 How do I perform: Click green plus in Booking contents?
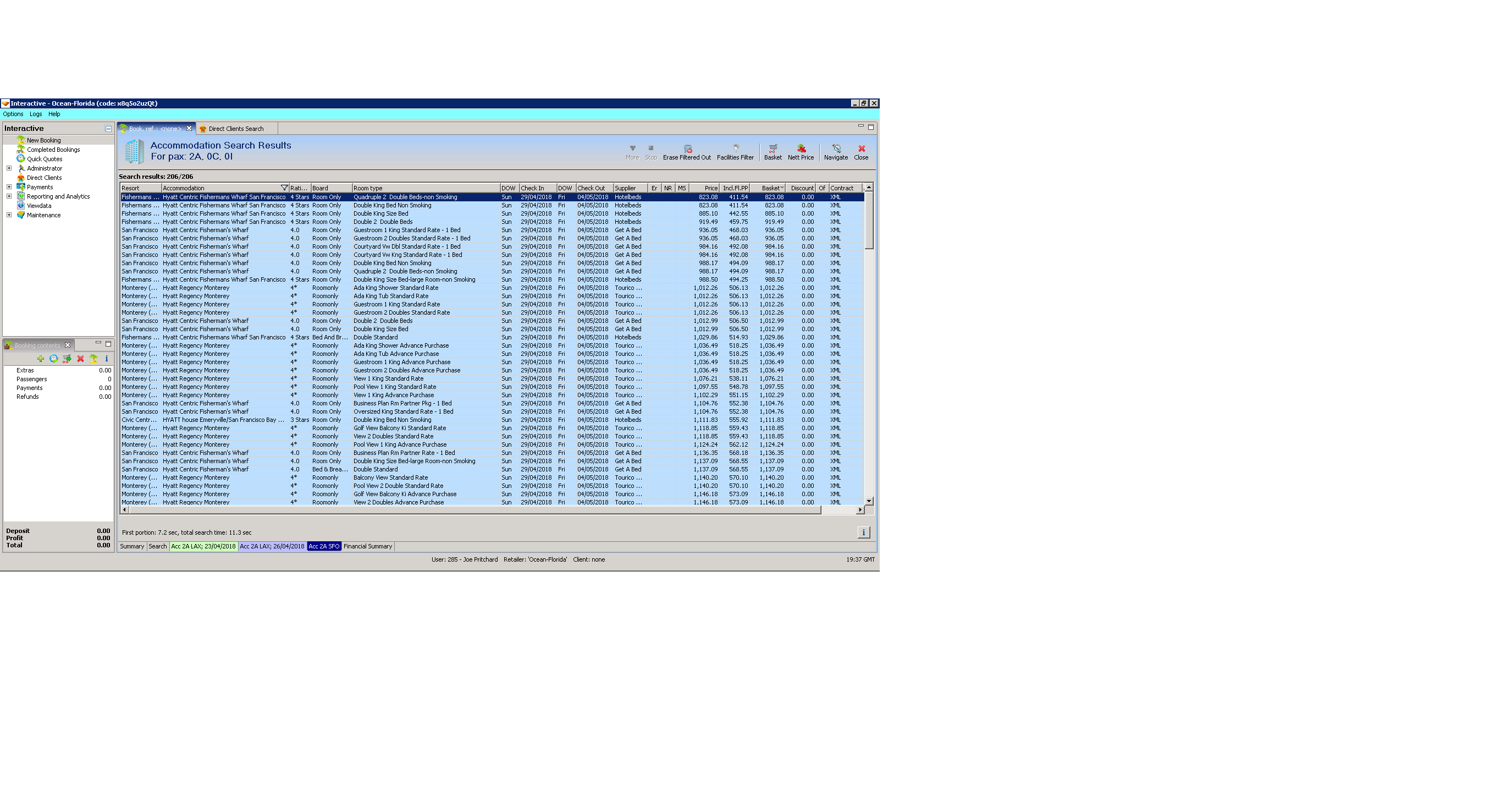41,359
